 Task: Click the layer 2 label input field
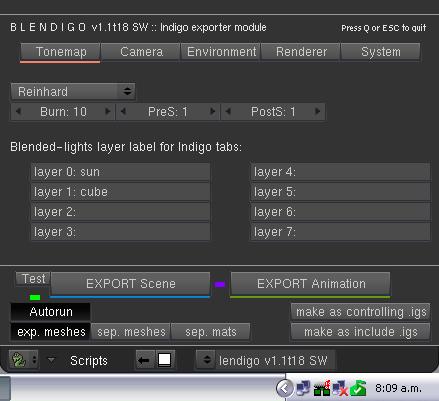120,212
